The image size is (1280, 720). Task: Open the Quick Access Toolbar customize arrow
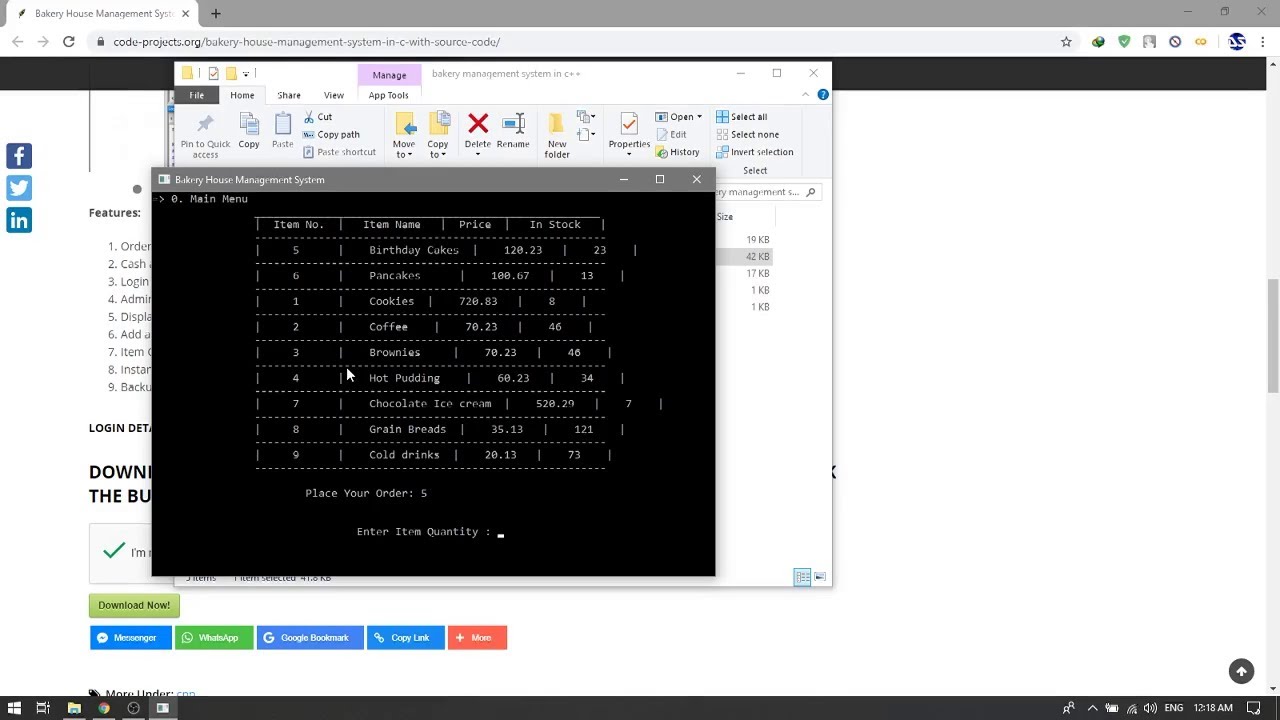246,74
